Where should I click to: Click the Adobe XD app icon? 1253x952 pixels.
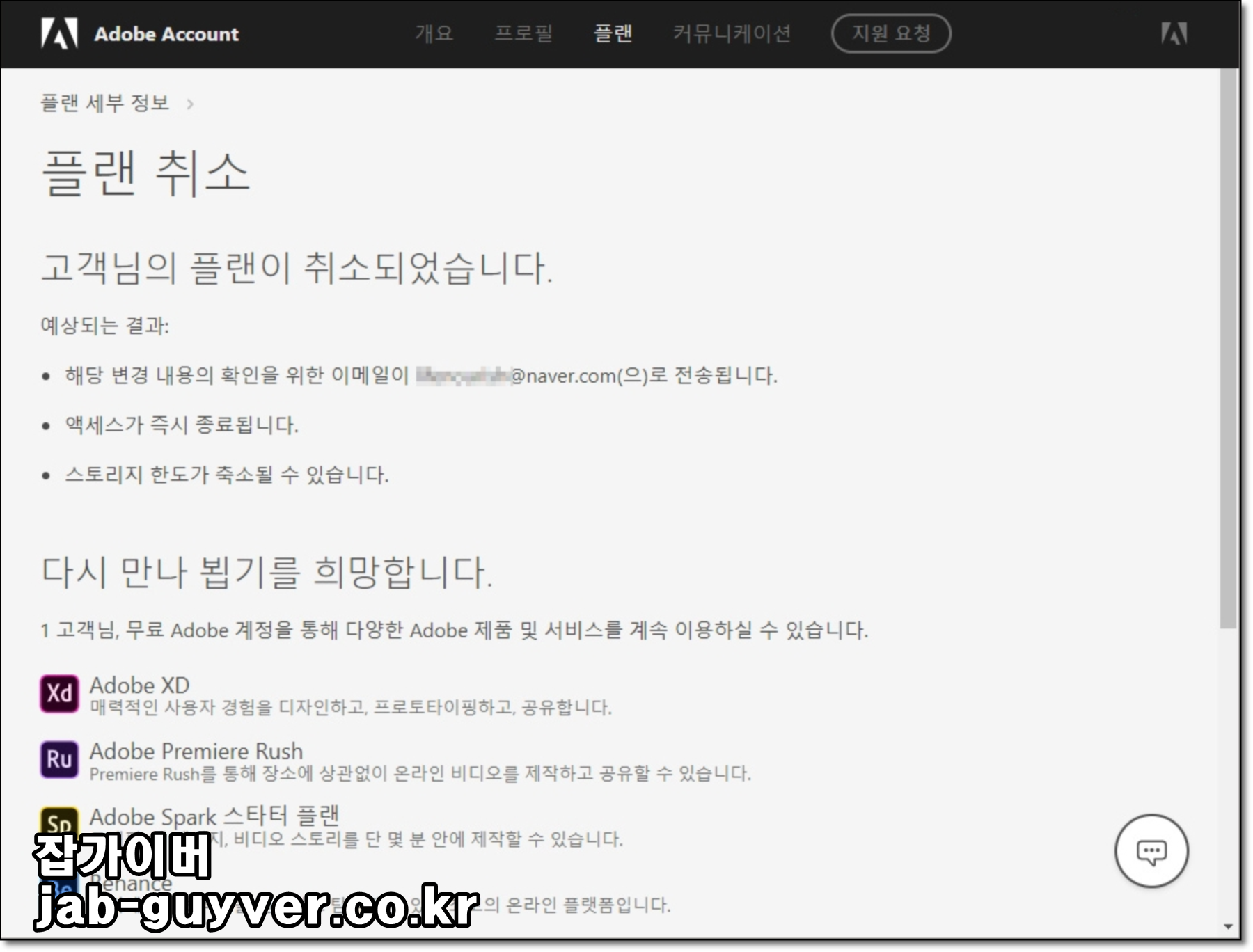click(x=59, y=694)
